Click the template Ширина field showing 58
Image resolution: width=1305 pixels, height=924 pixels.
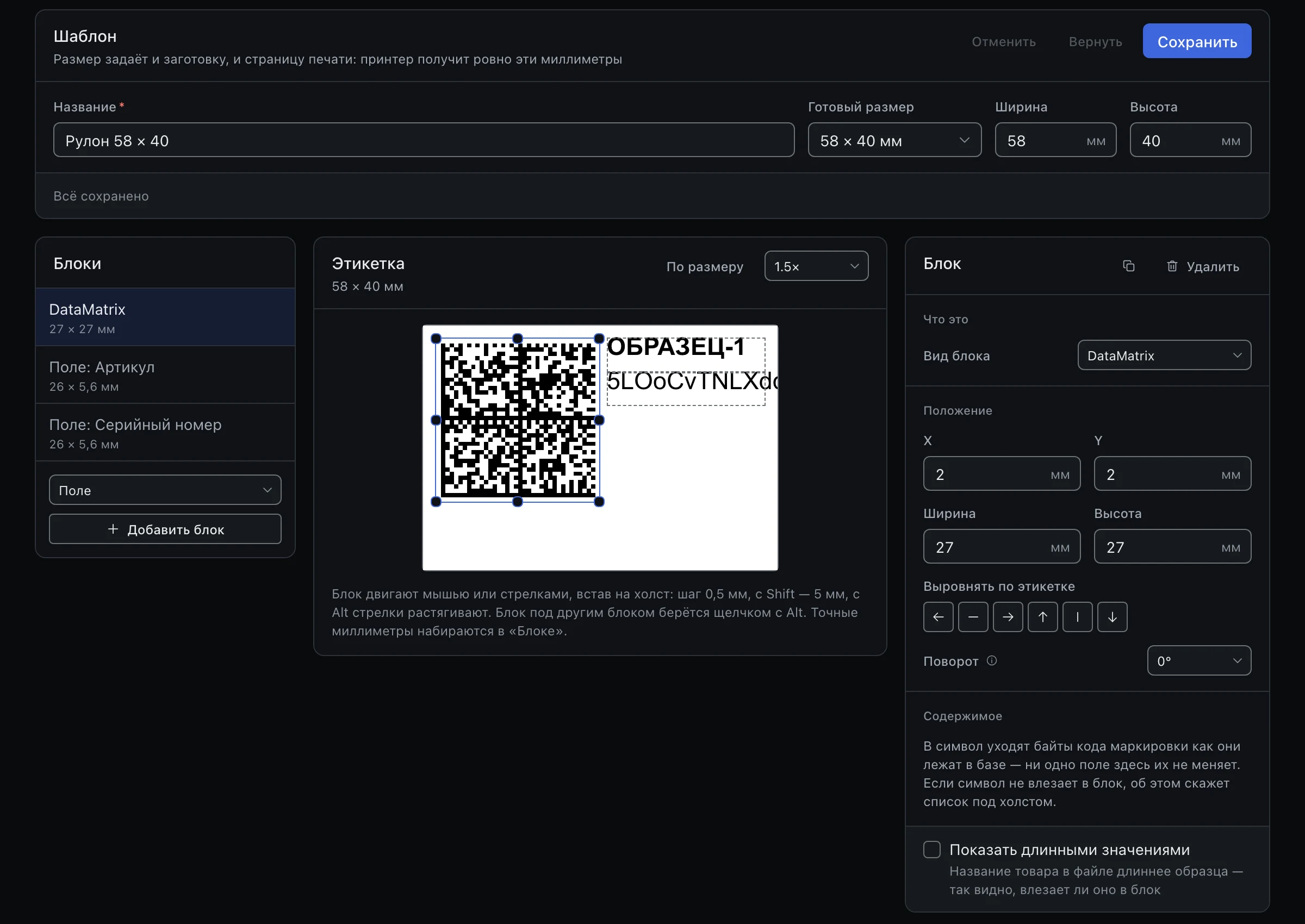[x=1055, y=140]
